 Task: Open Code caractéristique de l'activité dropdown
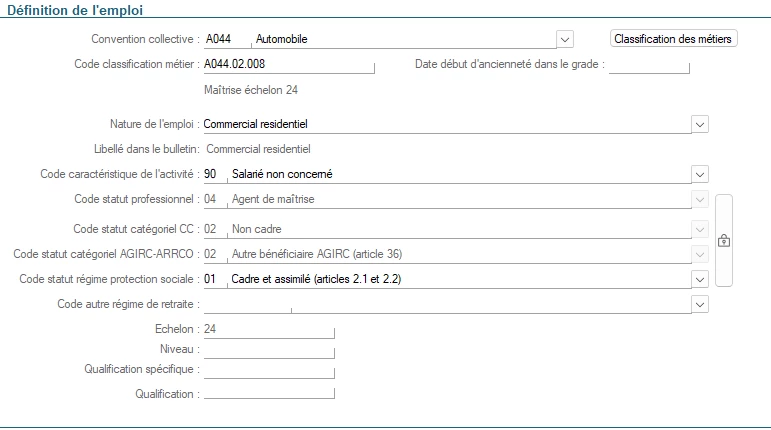pos(700,174)
